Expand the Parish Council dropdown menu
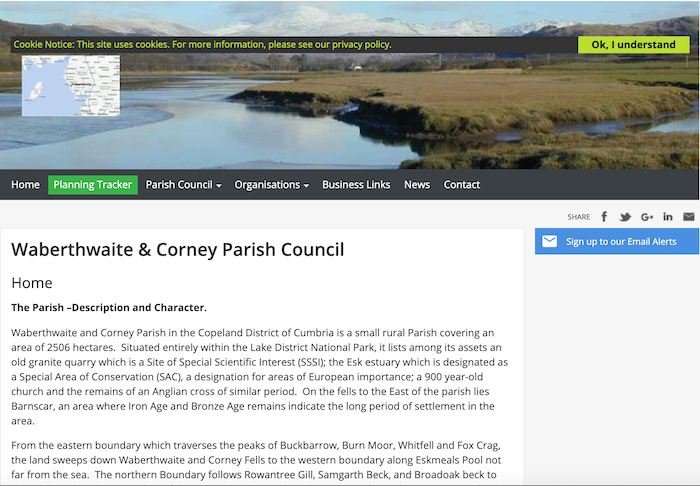 coord(183,185)
